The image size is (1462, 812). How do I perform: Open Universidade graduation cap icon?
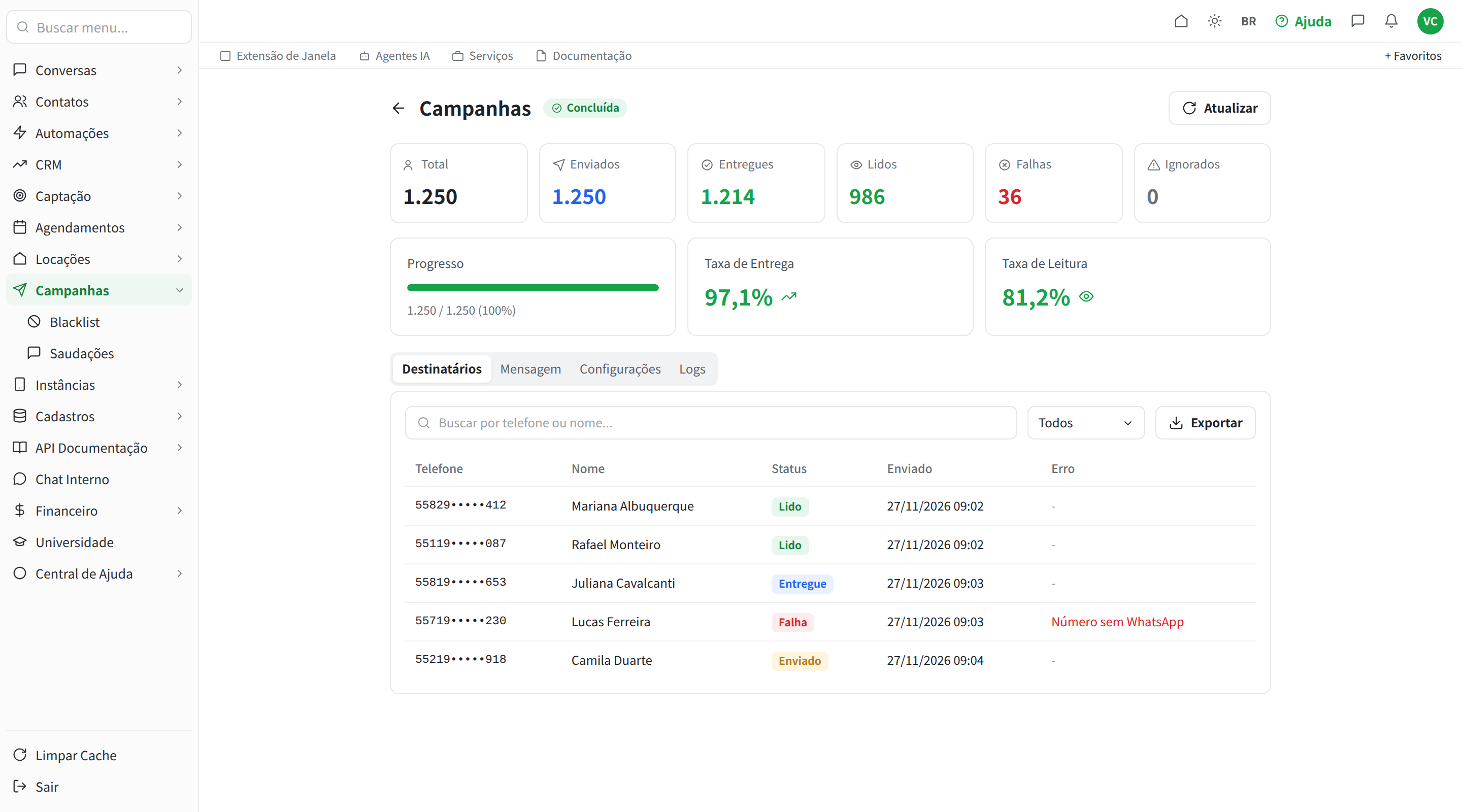click(x=20, y=542)
